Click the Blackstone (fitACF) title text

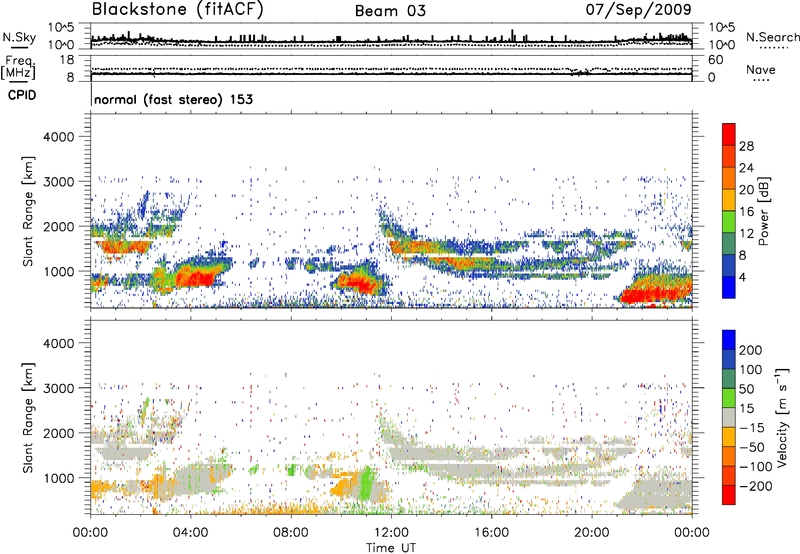click(177, 10)
